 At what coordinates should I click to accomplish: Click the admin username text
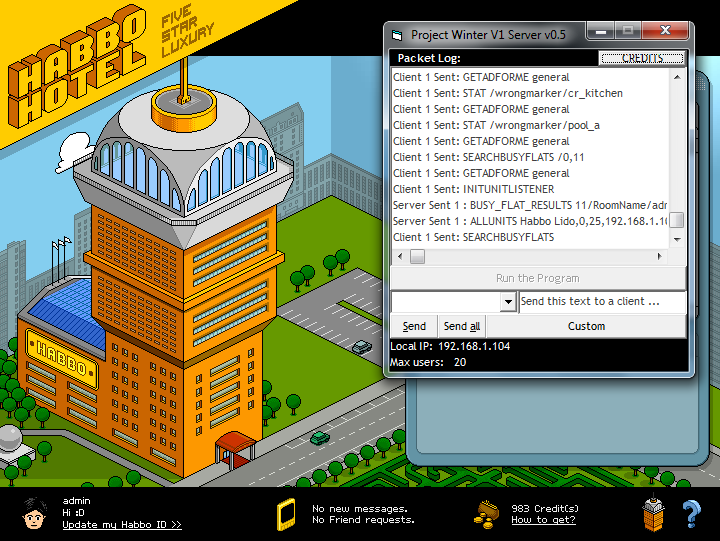[x=76, y=501]
